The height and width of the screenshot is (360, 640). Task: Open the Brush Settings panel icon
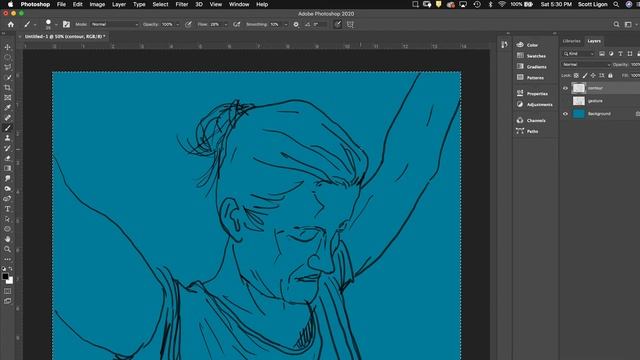coord(66,24)
